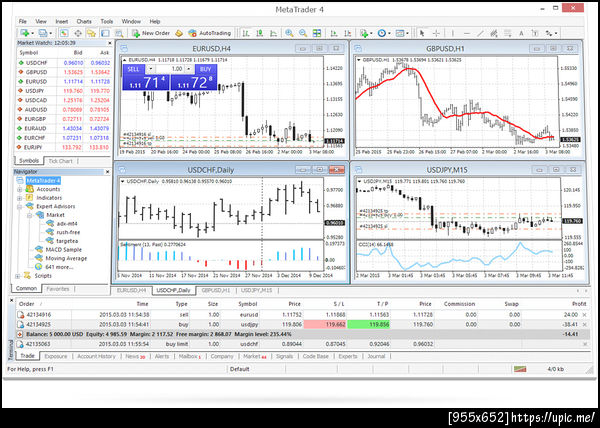Image resolution: width=600 pixels, height=428 pixels.
Task: Close order 42134925 using its X
Action: [x=584, y=324]
